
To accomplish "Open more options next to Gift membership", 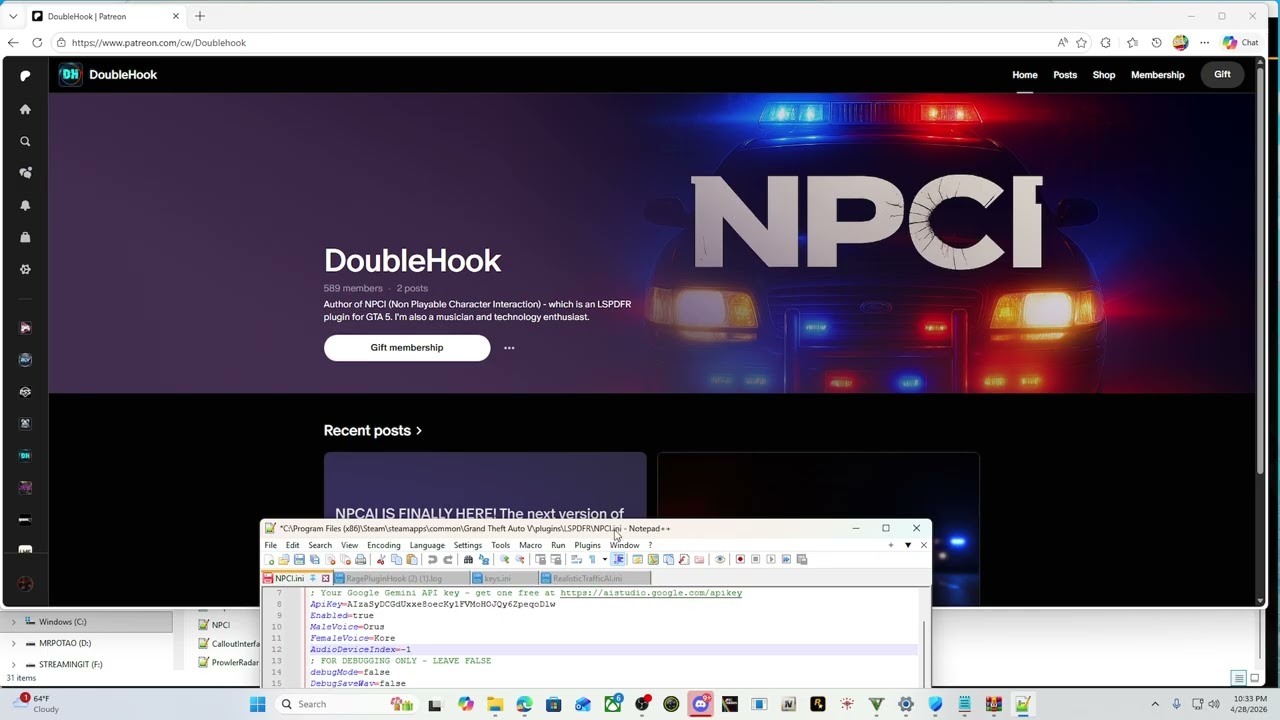I will point(509,348).
